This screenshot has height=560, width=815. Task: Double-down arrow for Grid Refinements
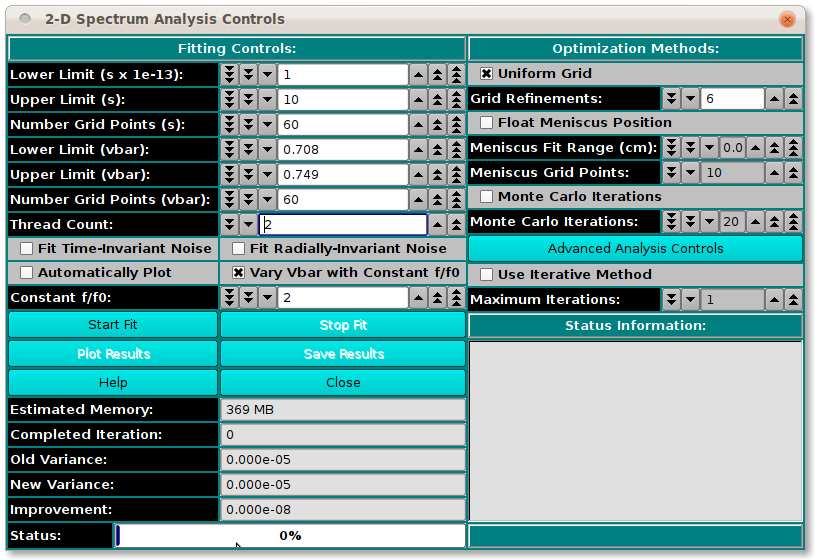[x=671, y=99]
